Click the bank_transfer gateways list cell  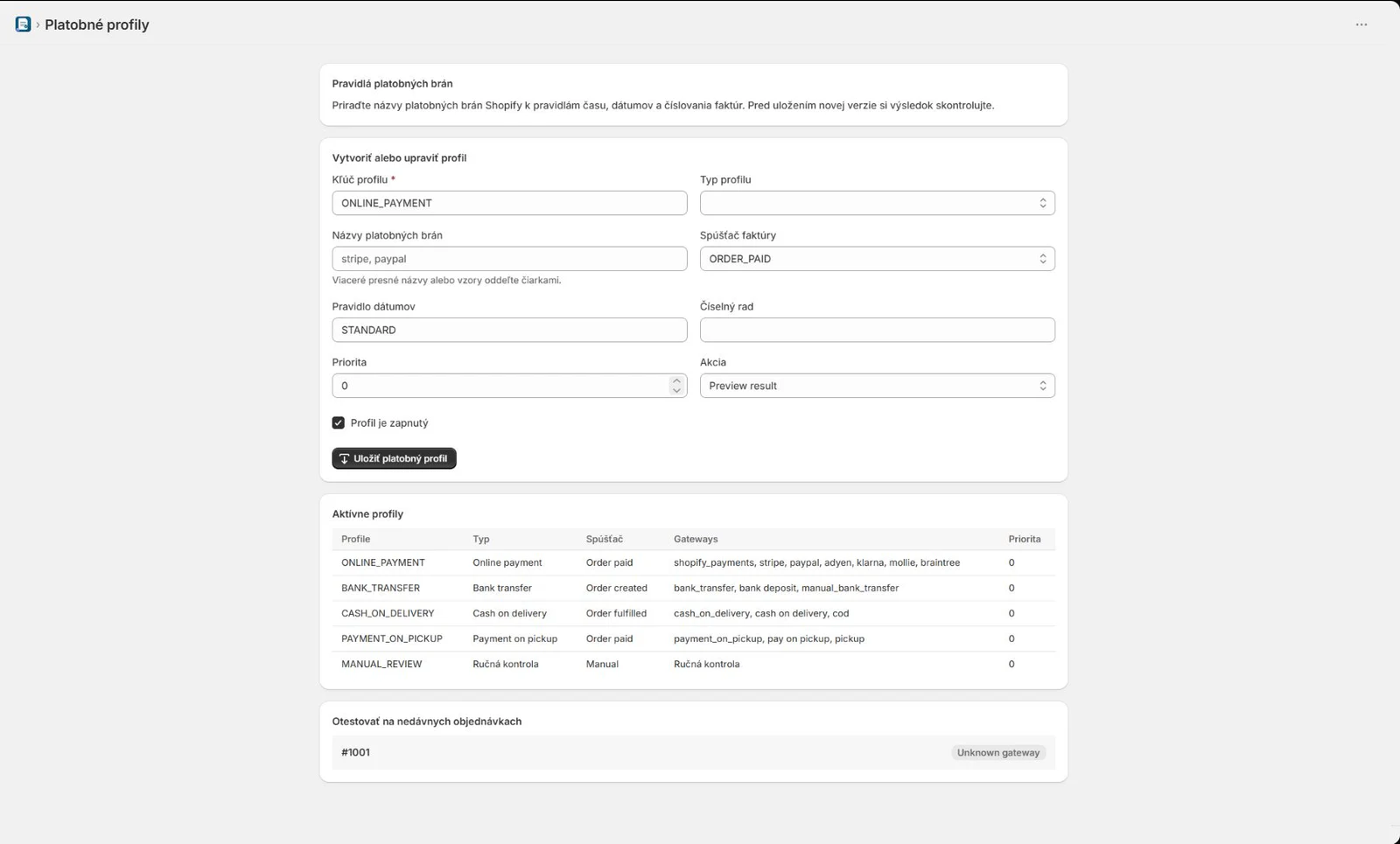[x=786, y=588]
